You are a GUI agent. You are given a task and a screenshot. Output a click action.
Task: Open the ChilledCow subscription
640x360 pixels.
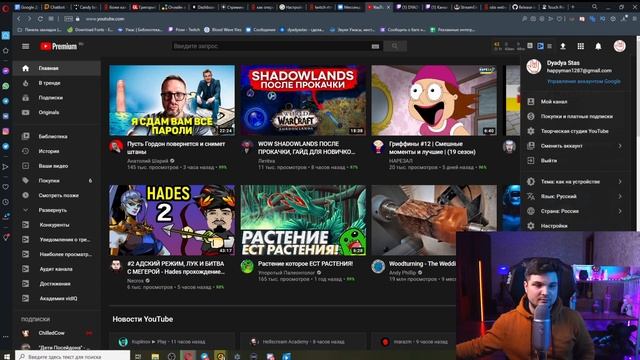[x=56, y=333]
